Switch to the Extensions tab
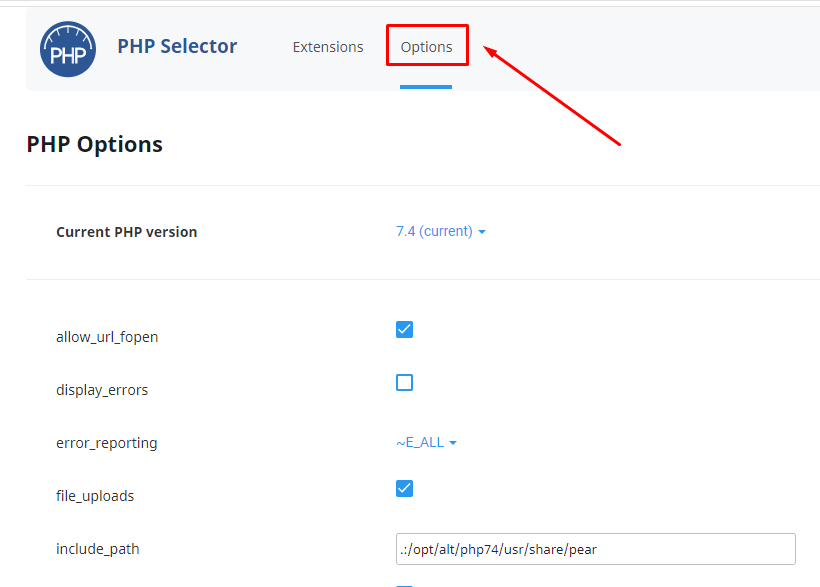820x587 pixels. 328,46
